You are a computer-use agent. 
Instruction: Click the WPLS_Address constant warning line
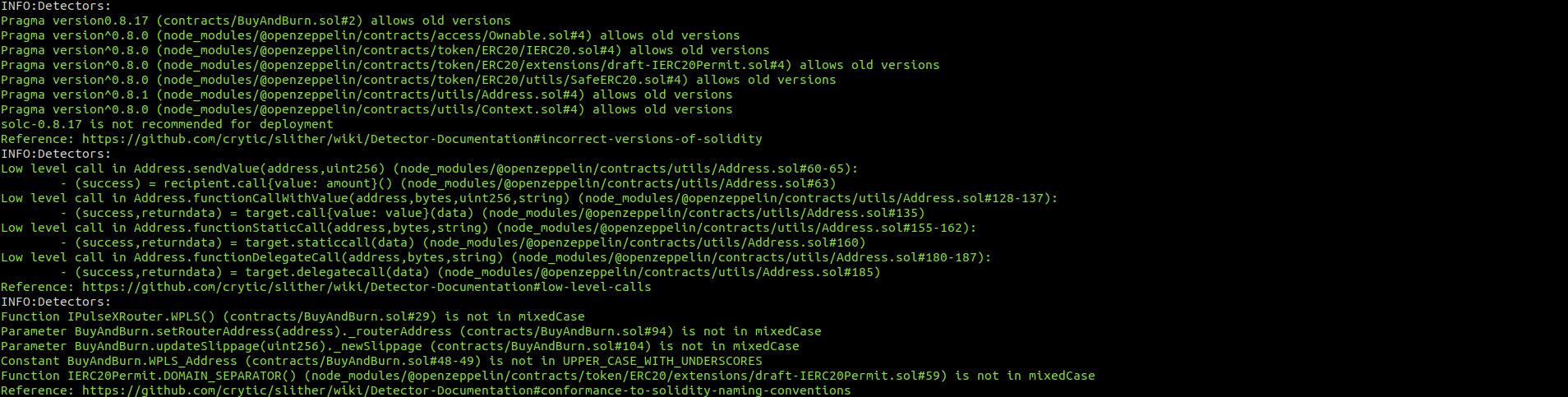tap(381, 361)
